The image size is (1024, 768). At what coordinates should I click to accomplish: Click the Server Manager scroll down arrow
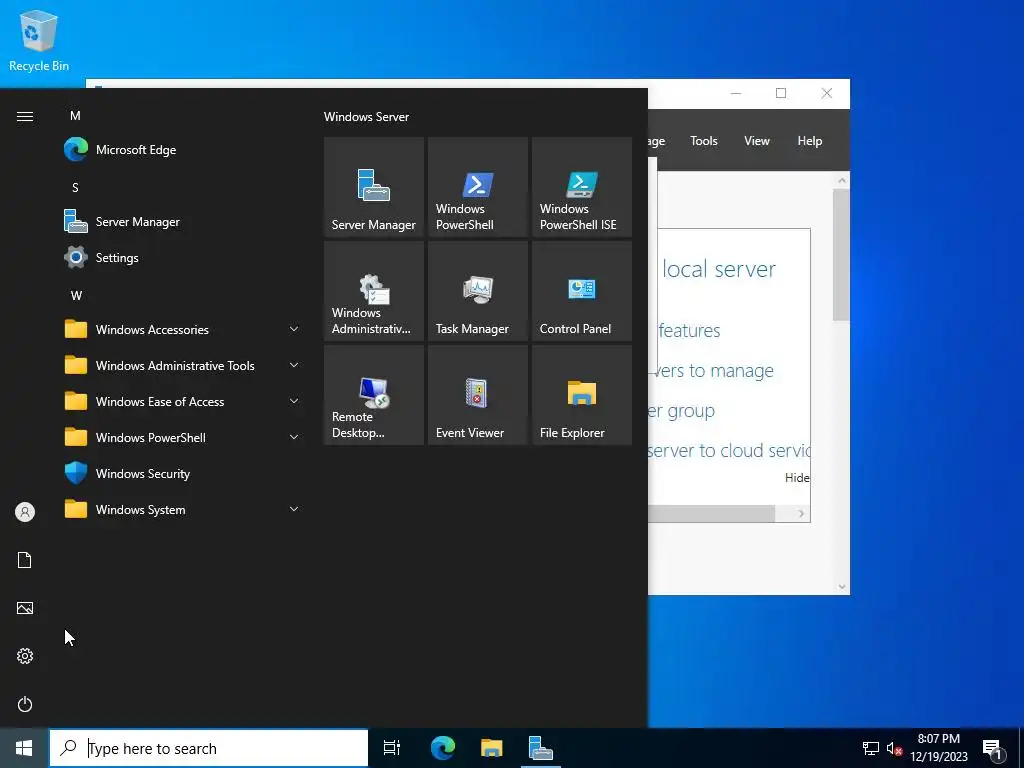(x=841, y=586)
